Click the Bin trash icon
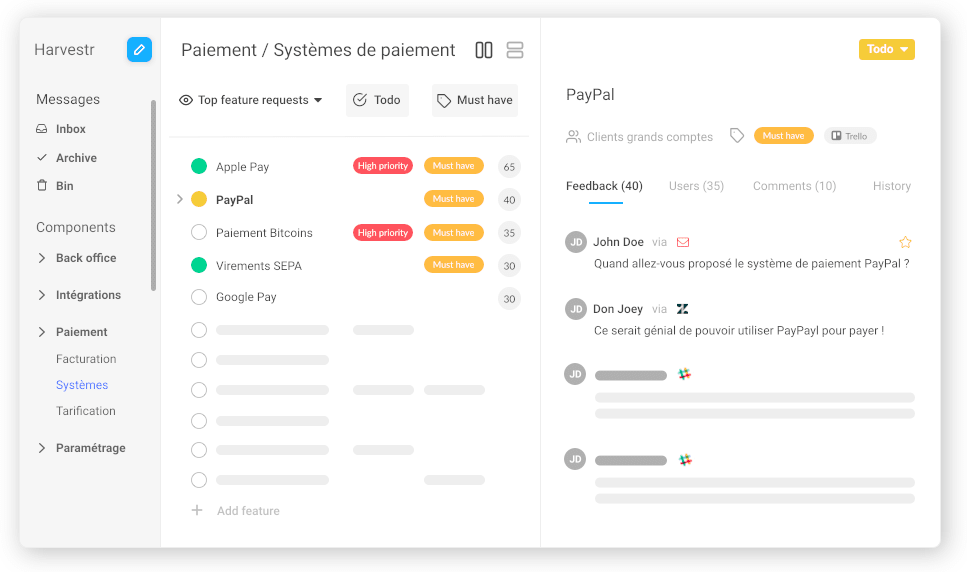Screen dimensions: 967x572 click(42, 186)
